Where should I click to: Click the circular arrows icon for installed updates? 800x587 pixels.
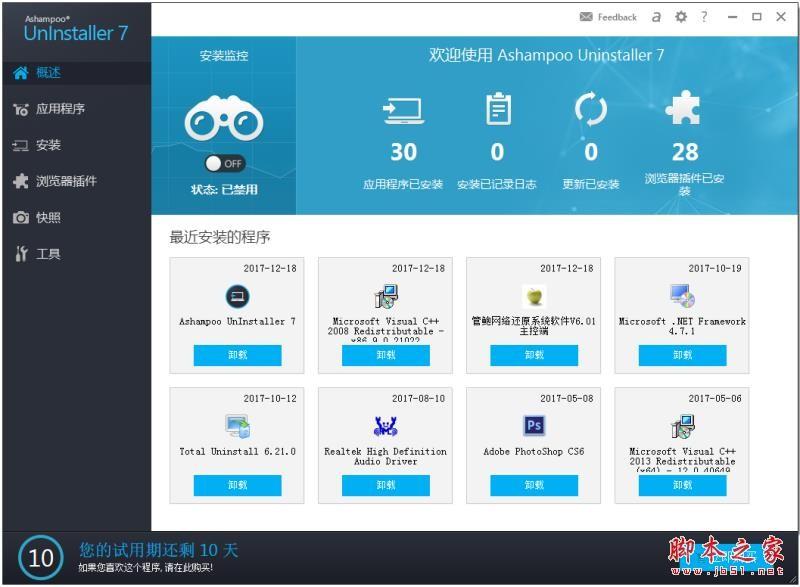click(590, 108)
